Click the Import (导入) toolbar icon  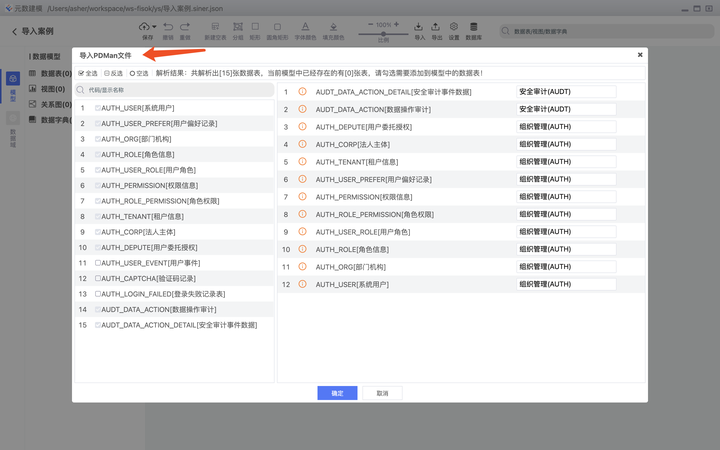pos(419,27)
